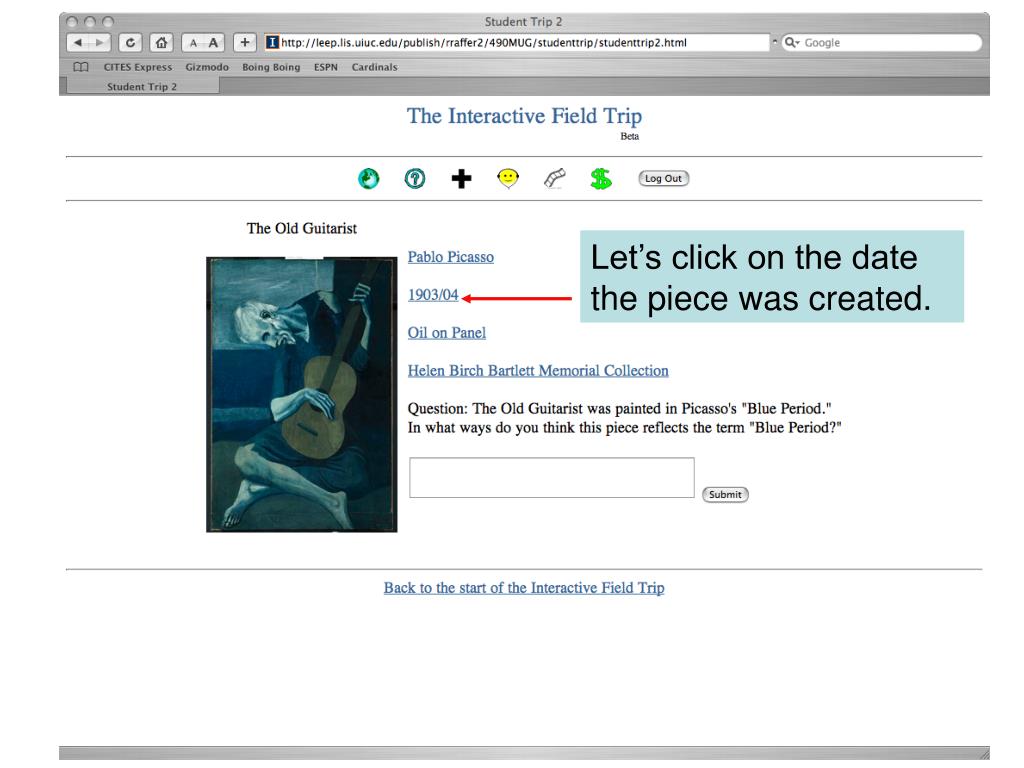
Task: Click in the answer text box
Action: click(552, 477)
